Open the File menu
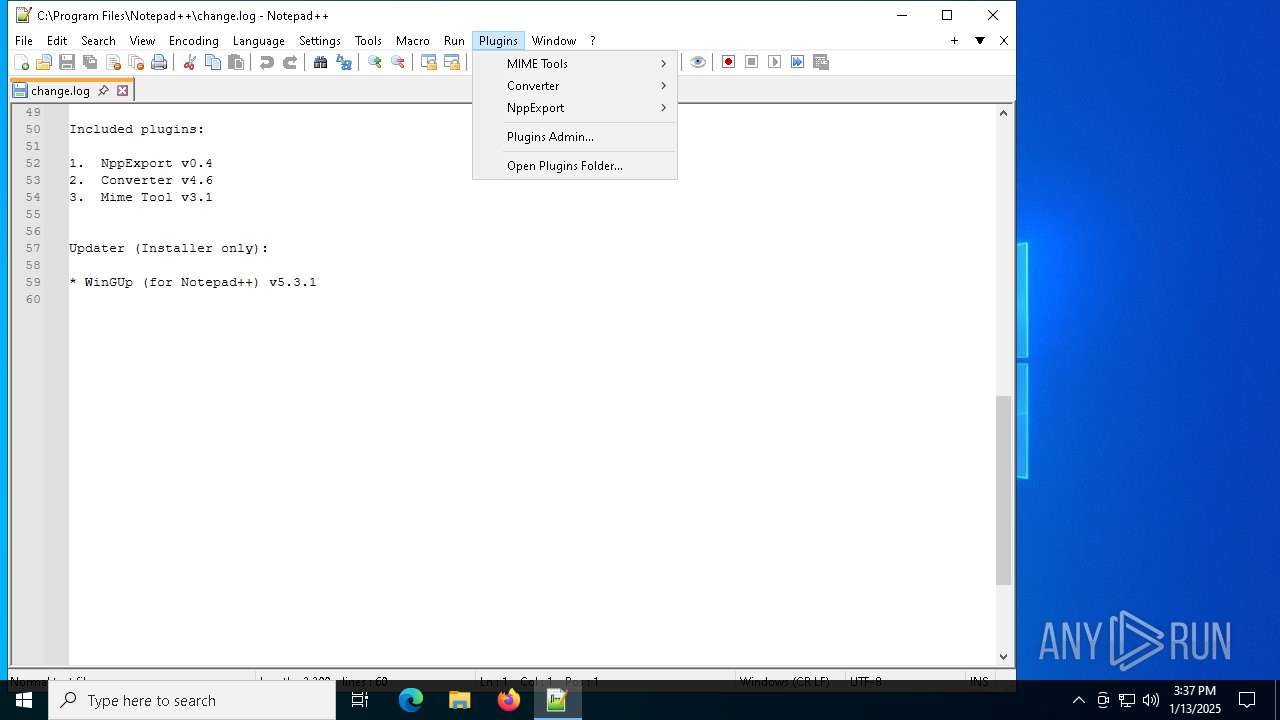The width and height of the screenshot is (1280, 720). pos(23,41)
